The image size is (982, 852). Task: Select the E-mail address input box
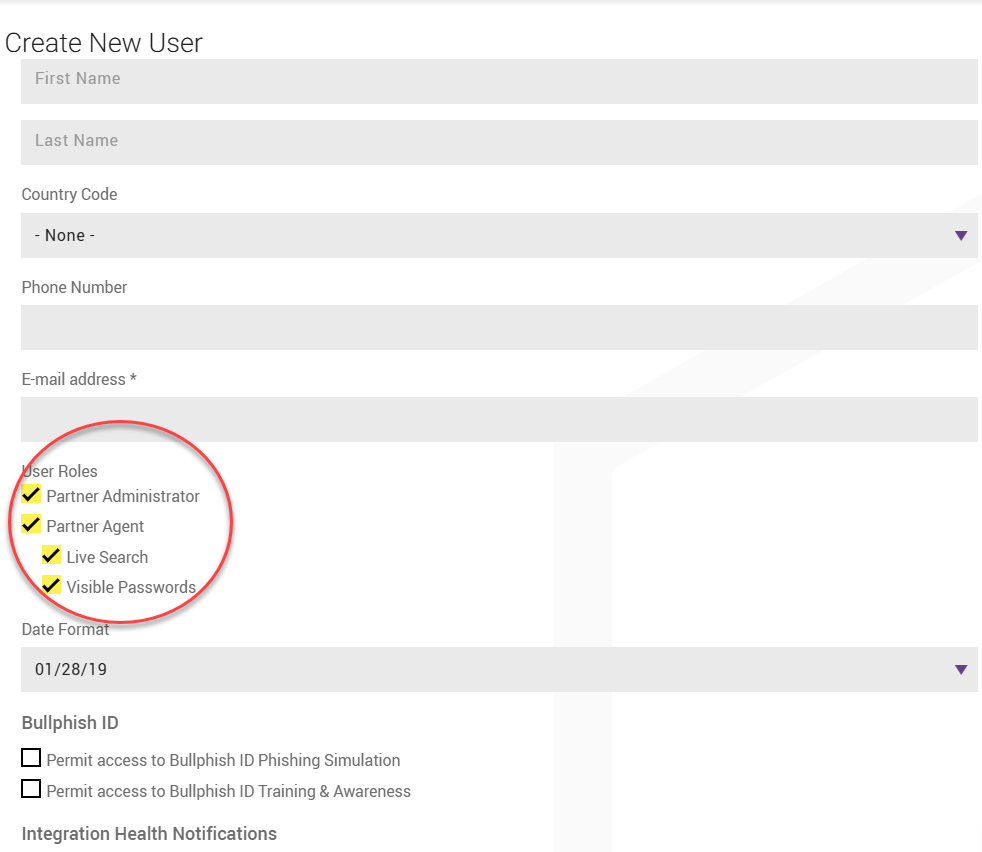coord(498,419)
